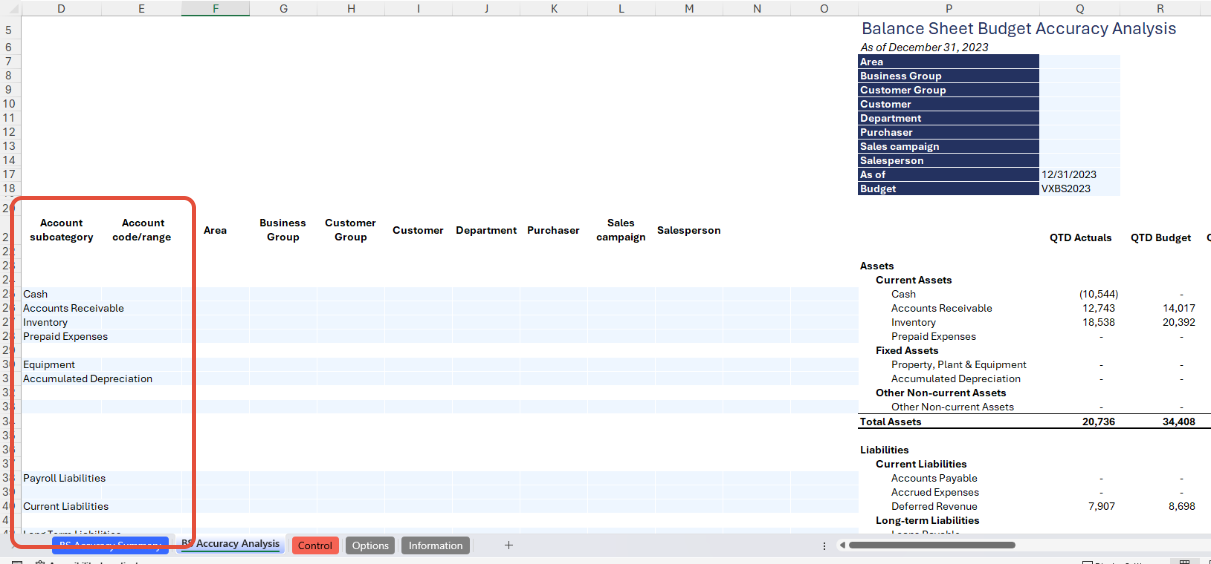The height and width of the screenshot is (564, 1211).
Task: Open the Information sheet tab
Action: point(435,545)
